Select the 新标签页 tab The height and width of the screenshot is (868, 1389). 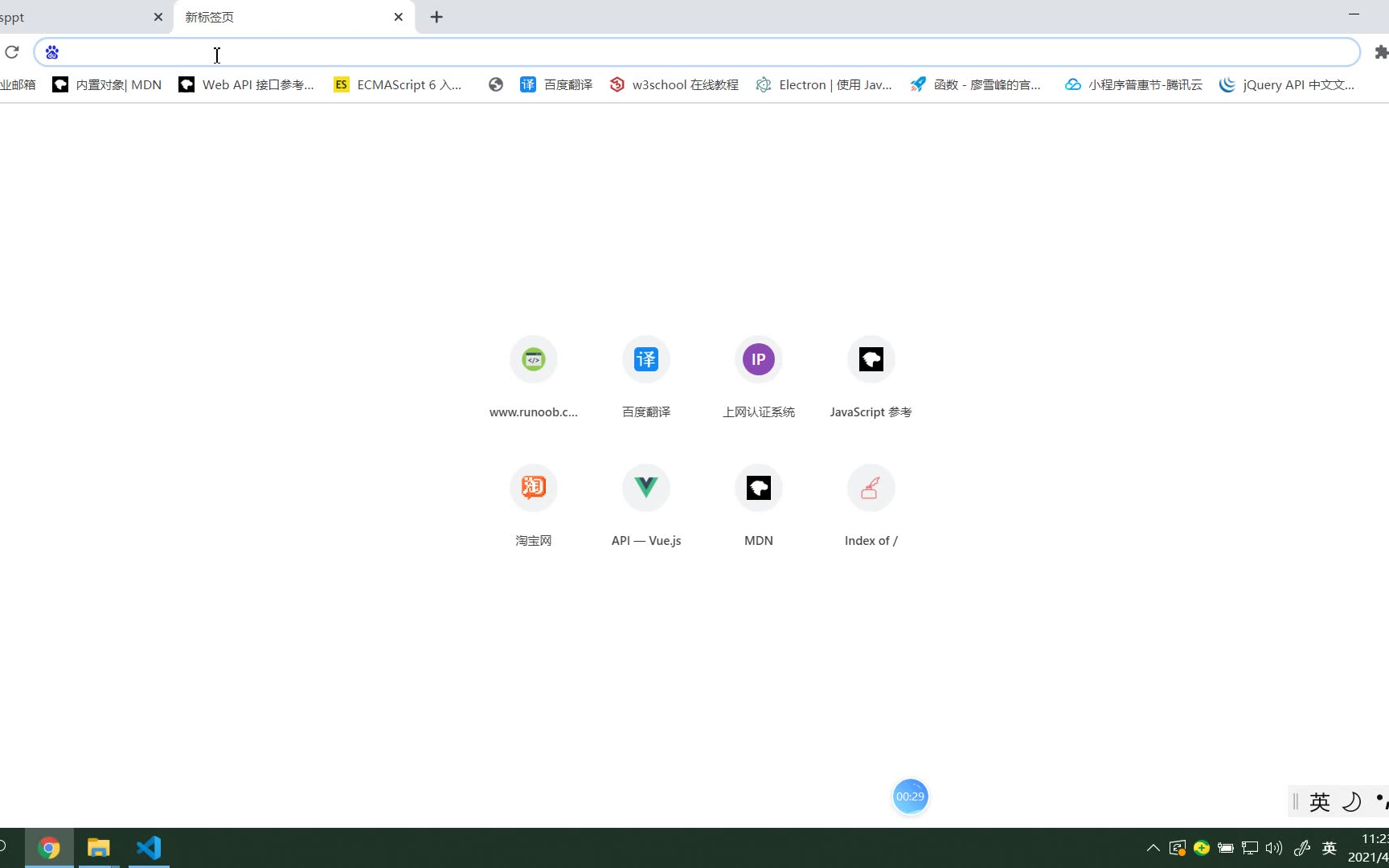[285, 17]
